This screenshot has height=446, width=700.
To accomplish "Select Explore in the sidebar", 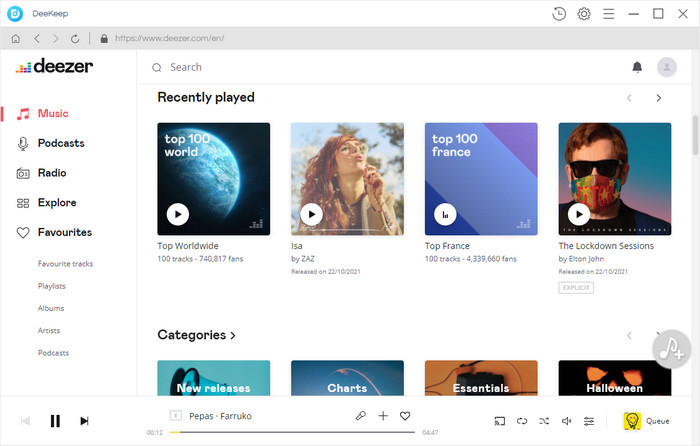I will (56, 203).
